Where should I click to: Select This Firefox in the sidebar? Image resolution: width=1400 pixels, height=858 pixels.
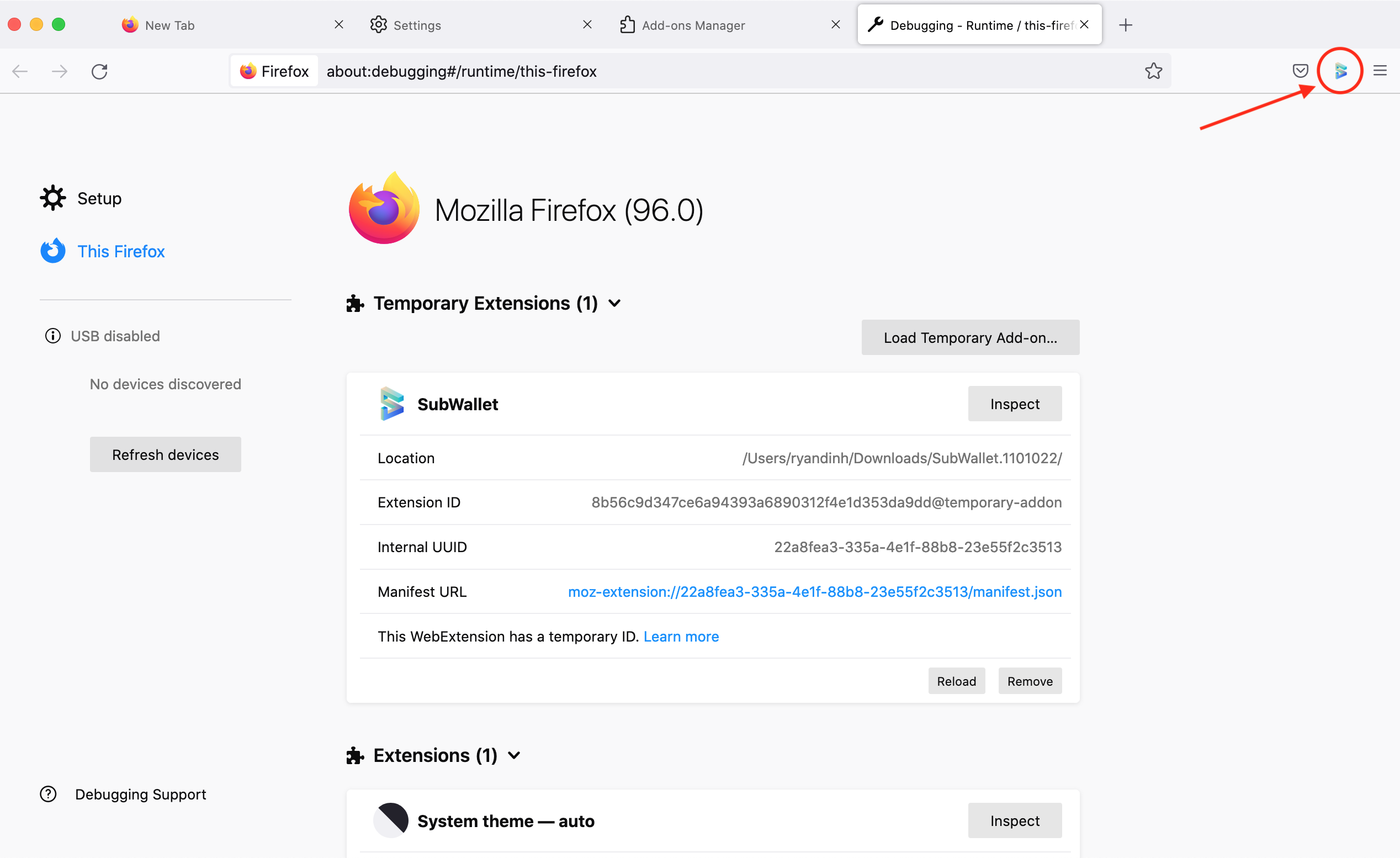(120, 251)
